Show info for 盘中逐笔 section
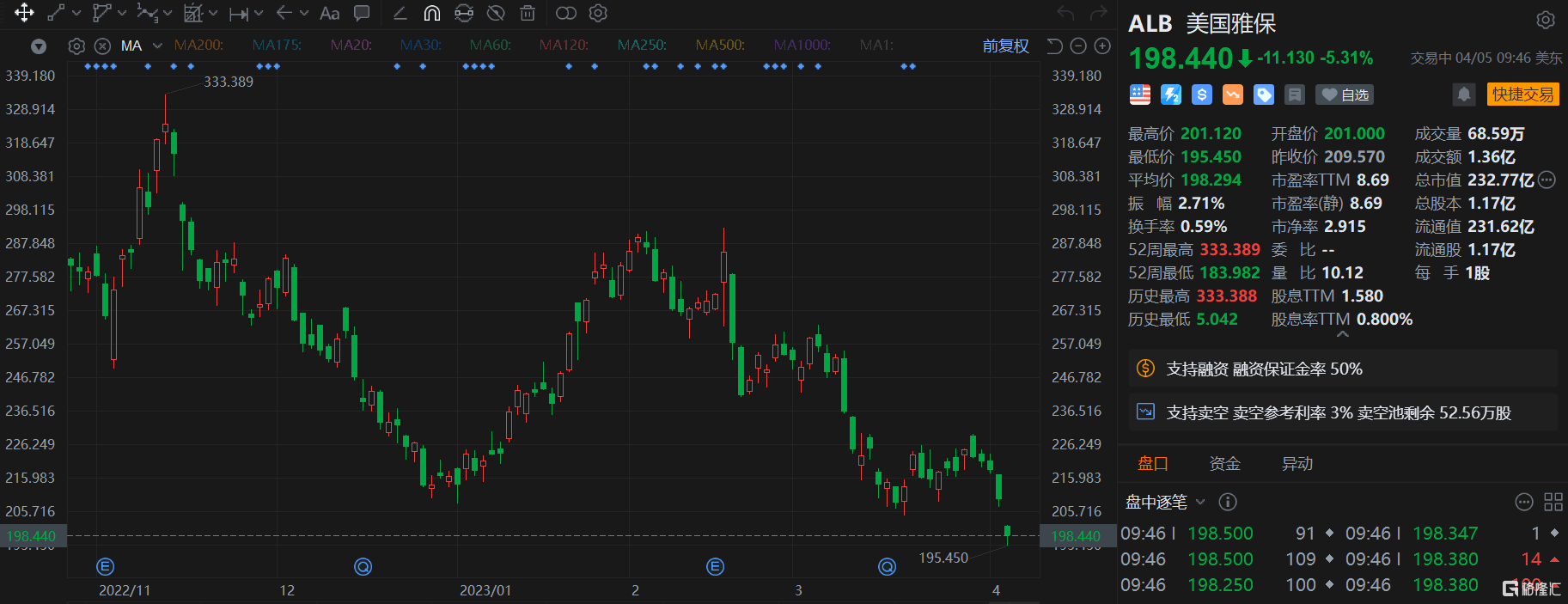Viewport: 1568px width, 604px height. point(1228,502)
